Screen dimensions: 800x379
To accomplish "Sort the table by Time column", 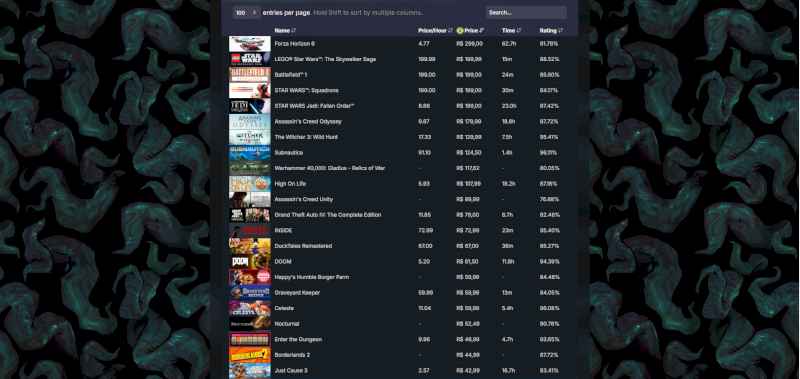I will tap(511, 31).
